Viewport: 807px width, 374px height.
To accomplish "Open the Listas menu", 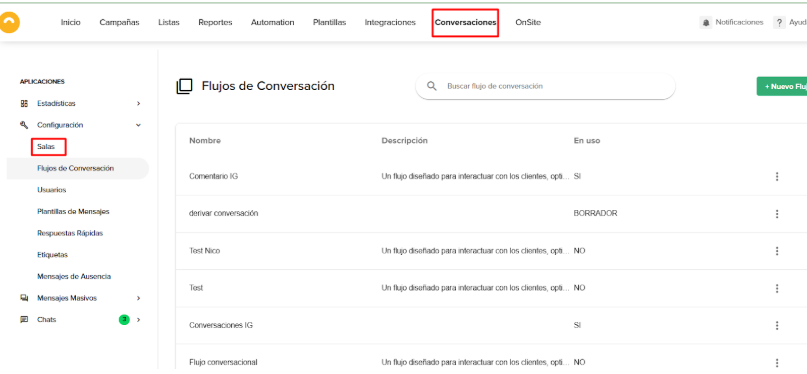I will (x=169, y=23).
